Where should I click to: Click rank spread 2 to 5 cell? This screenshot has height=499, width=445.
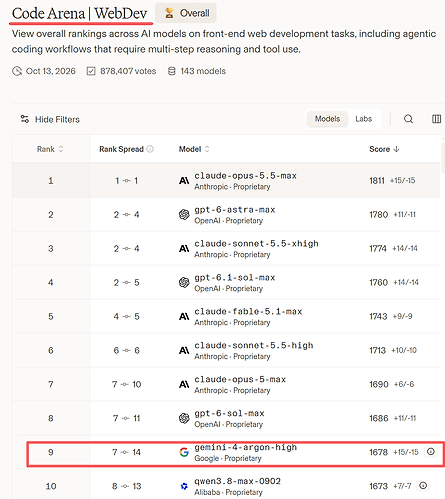(126, 283)
